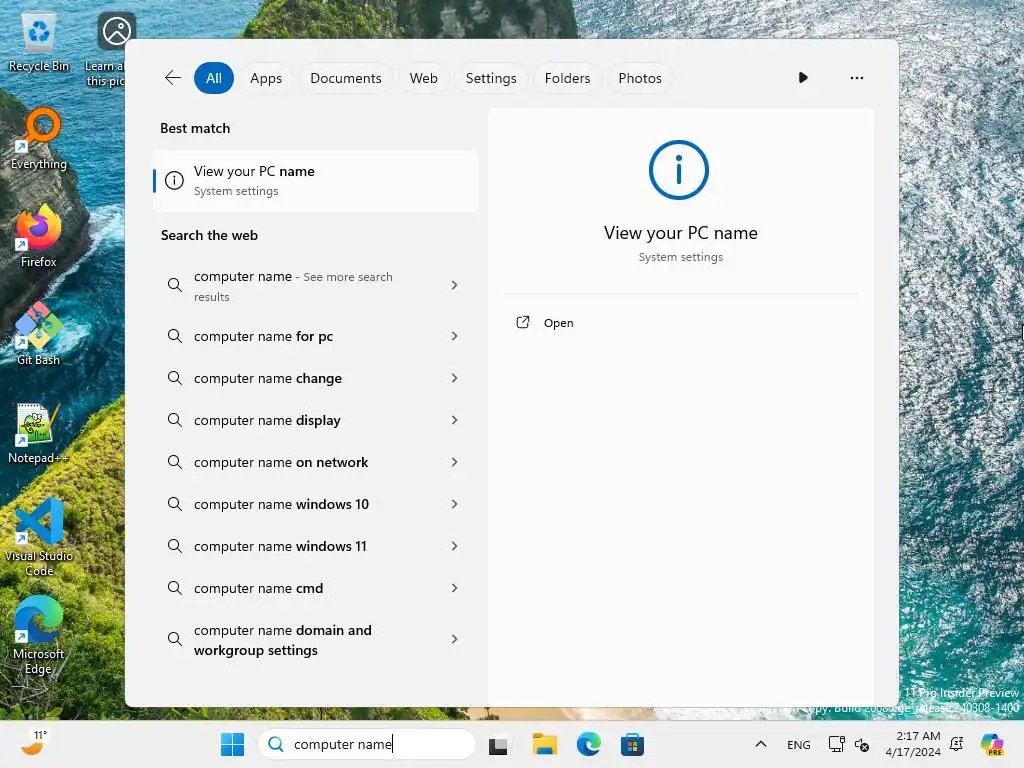The image size is (1024, 768).
Task: Open the weather widget showing 11°
Action: (34, 743)
